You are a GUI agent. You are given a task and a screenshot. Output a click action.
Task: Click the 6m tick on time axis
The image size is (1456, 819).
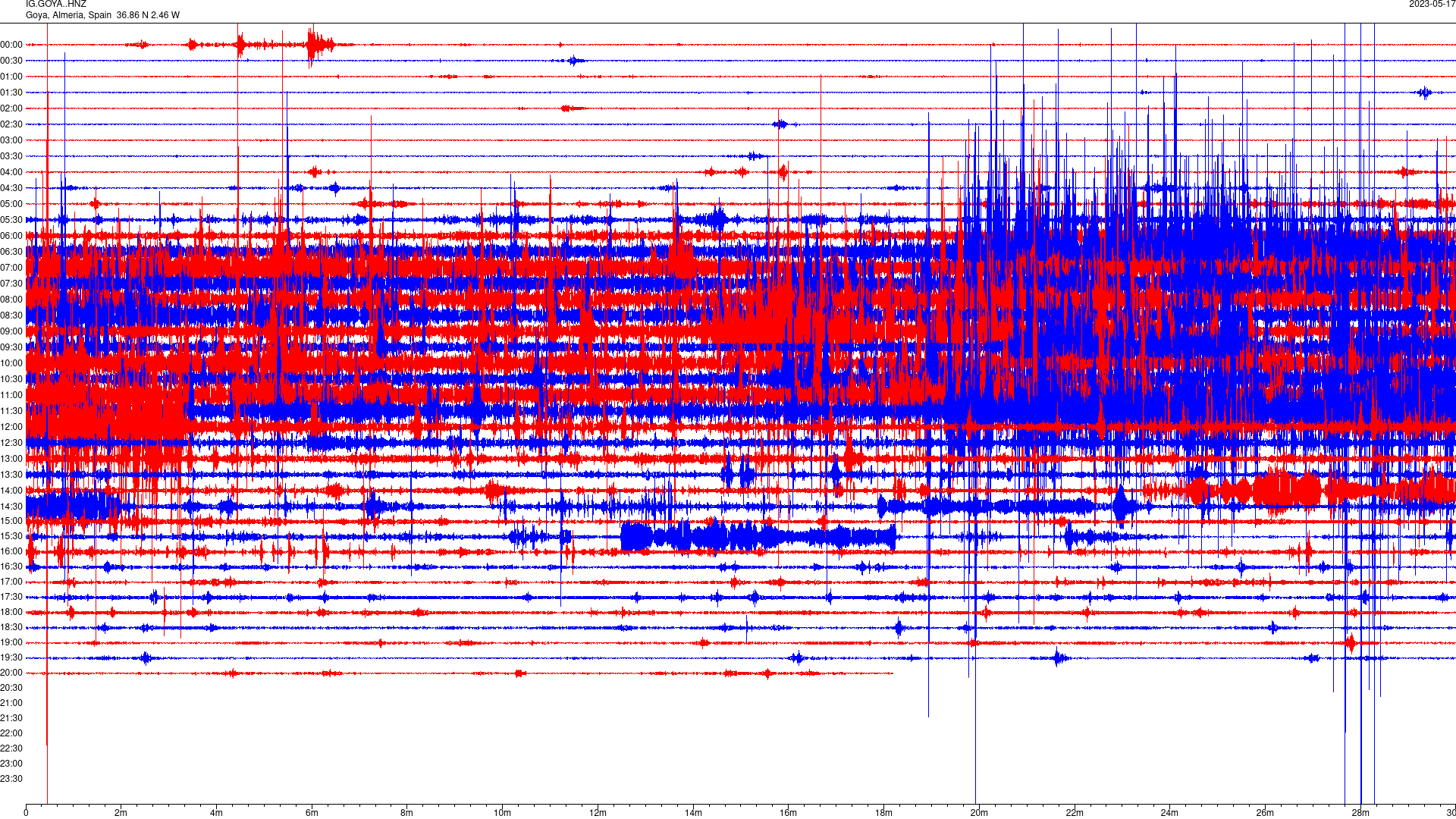(312, 813)
